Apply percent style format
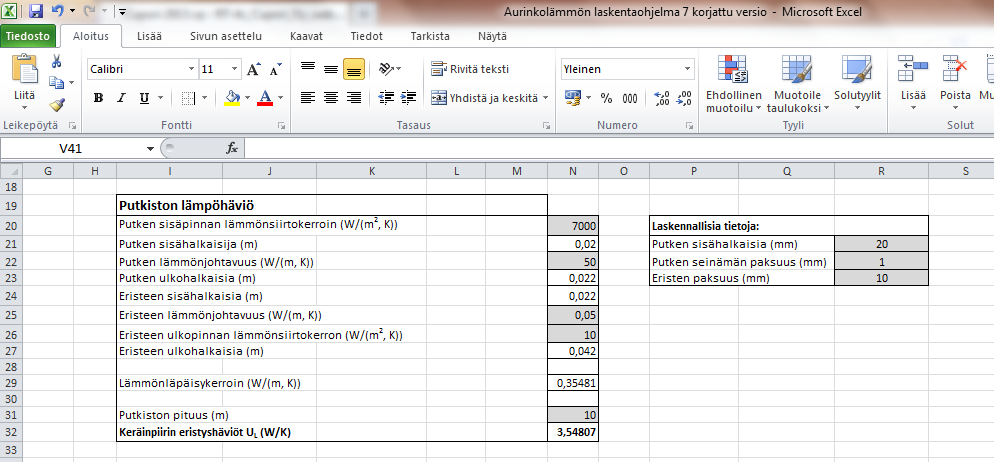 (x=607, y=98)
